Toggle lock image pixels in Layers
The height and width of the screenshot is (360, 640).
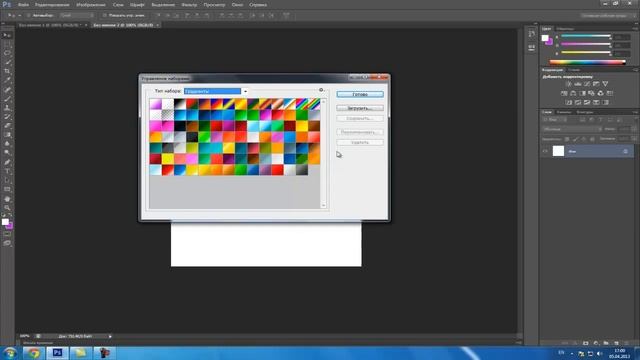click(x=576, y=139)
